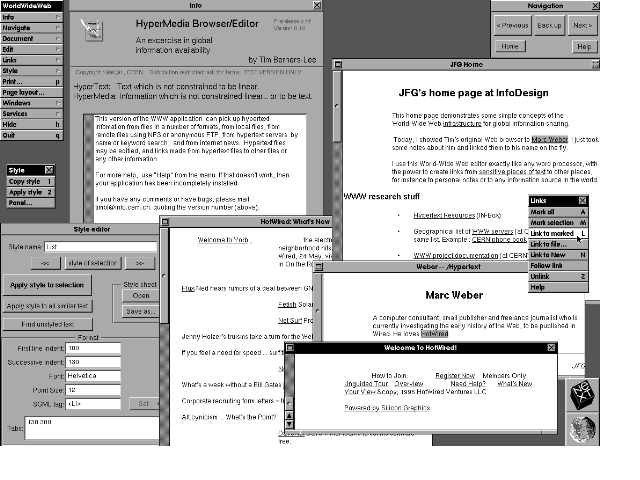Click the up scroll arrow in Welcome To HotWired window

pyautogui.click(x=289, y=416)
